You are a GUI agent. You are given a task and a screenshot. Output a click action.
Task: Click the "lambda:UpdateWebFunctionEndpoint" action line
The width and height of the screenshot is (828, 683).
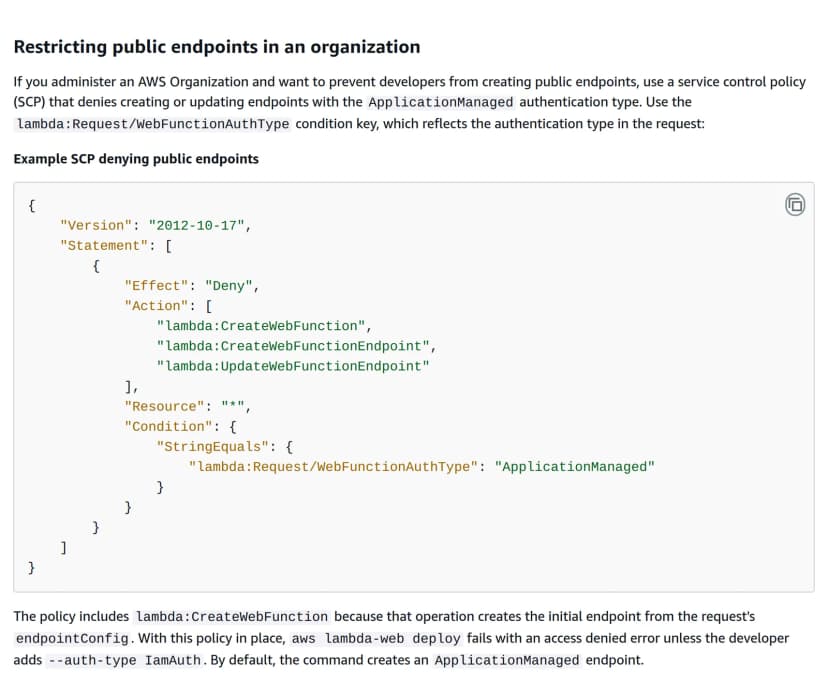click(x=293, y=366)
